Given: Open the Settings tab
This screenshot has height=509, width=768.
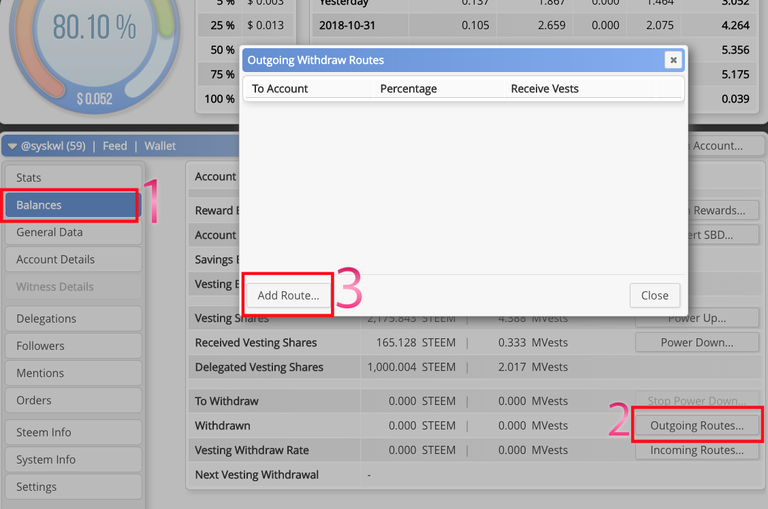Looking at the screenshot, I should pyautogui.click(x=73, y=487).
